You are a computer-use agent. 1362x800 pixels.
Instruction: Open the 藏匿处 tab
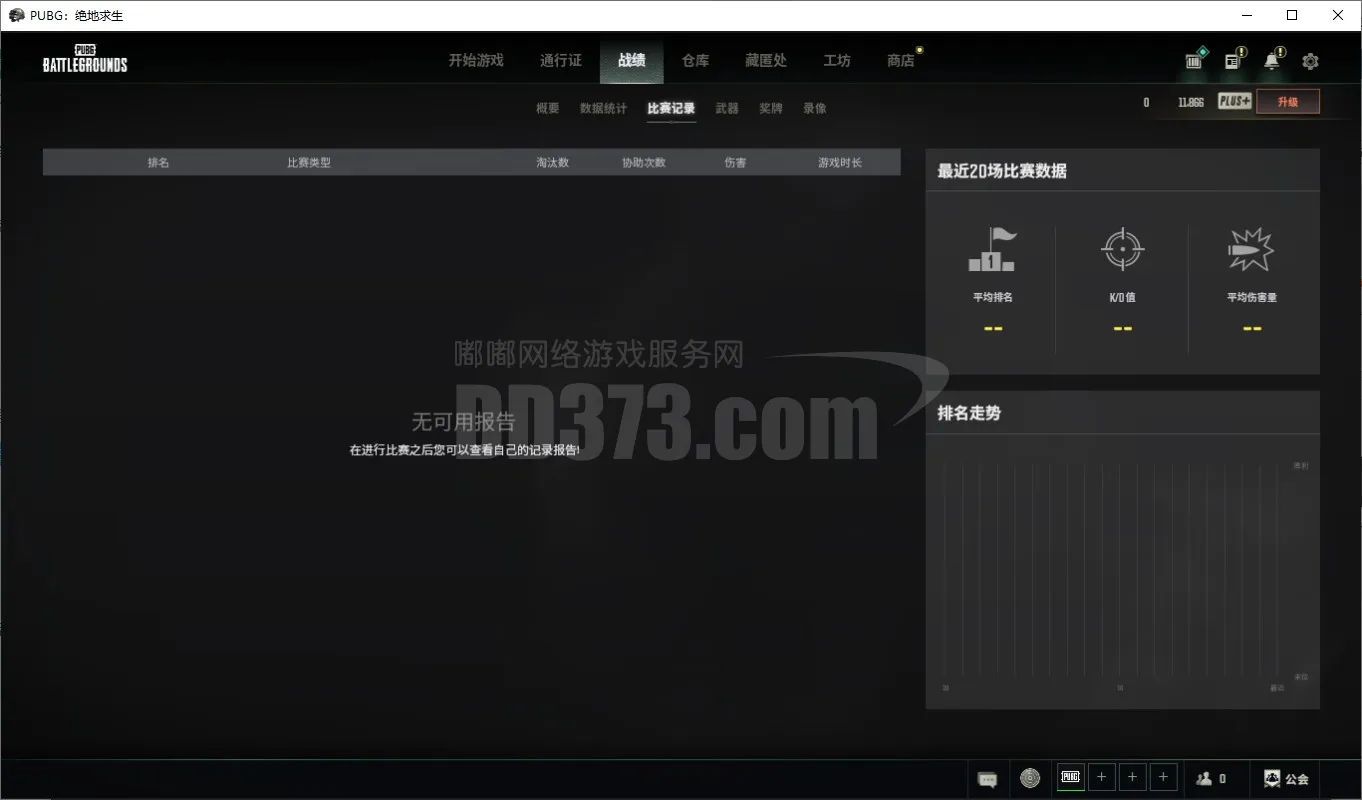pyautogui.click(x=766, y=60)
